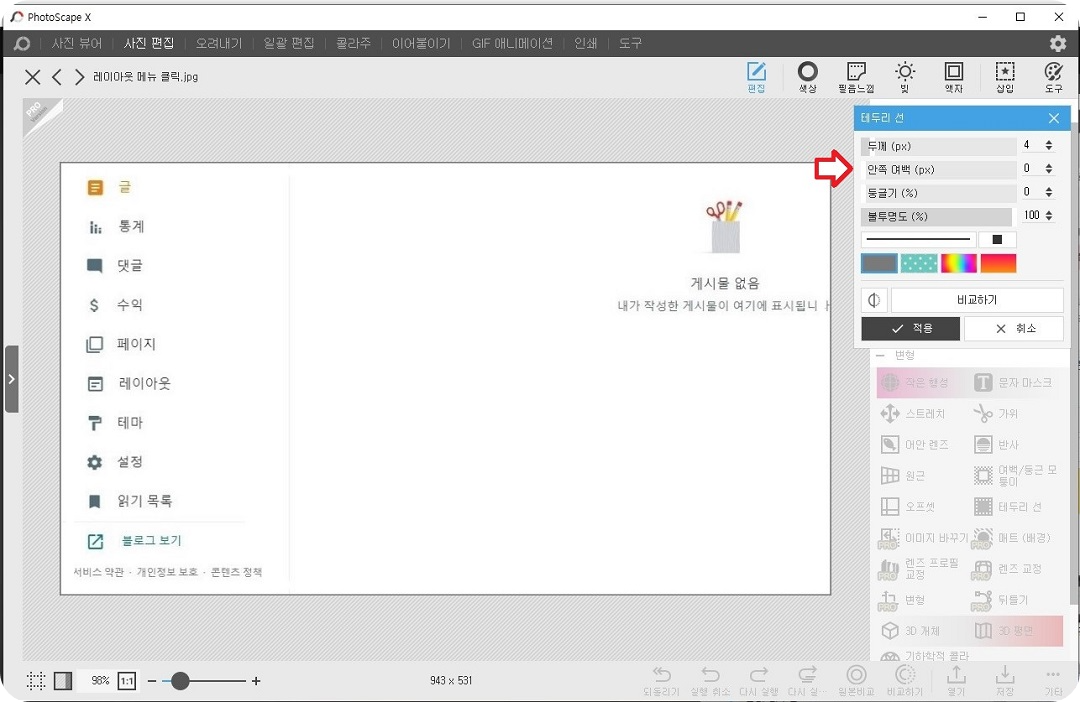Screen dimensions: 1080x702
Task: Open the 편집 (Edit) toolbar tab
Action: point(756,76)
